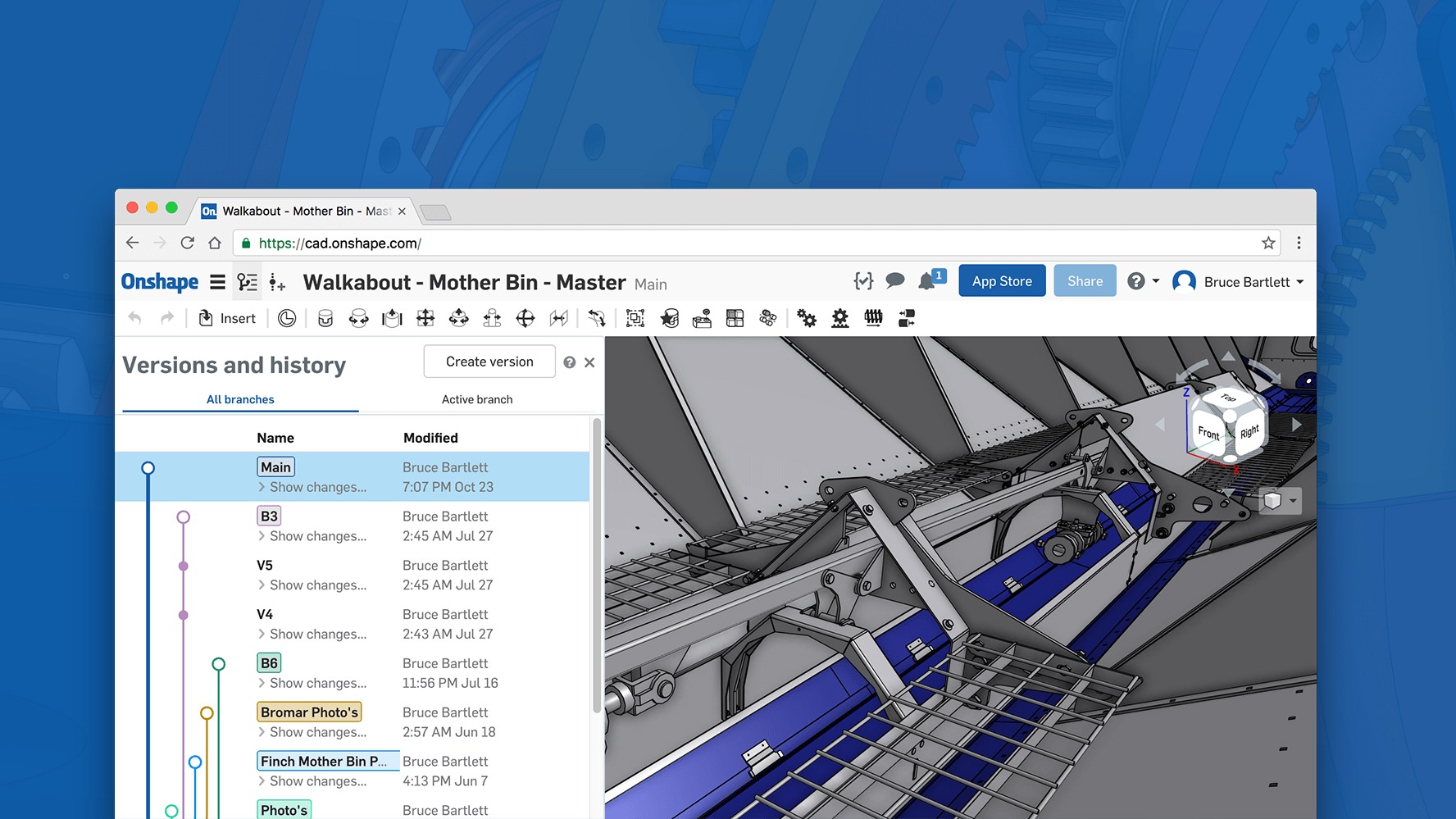Open the Onshape hamburger menu

pos(217,282)
